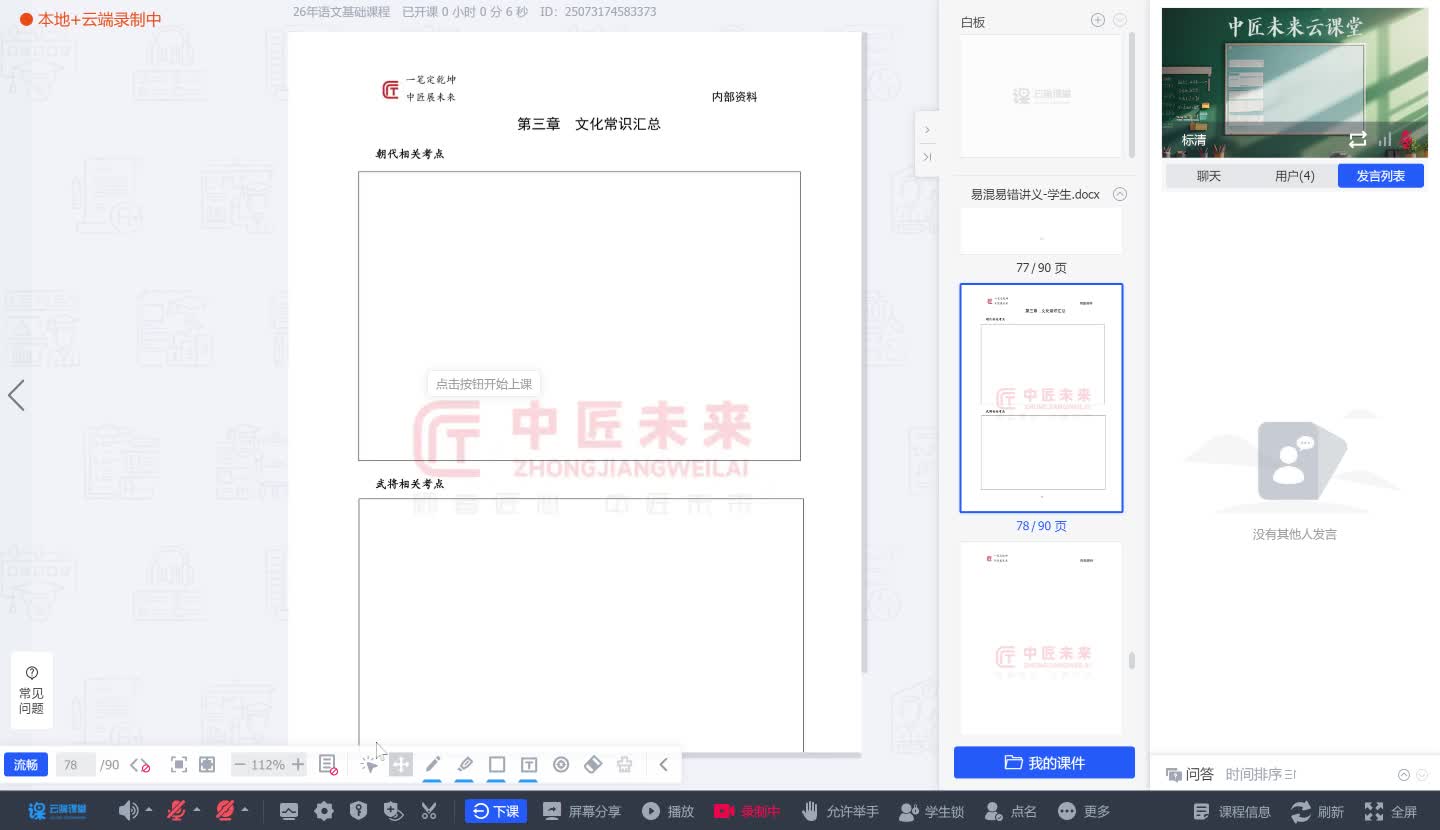Open the settings gear in the taskbar
The width and height of the screenshot is (1440, 830).
click(323, 811)
